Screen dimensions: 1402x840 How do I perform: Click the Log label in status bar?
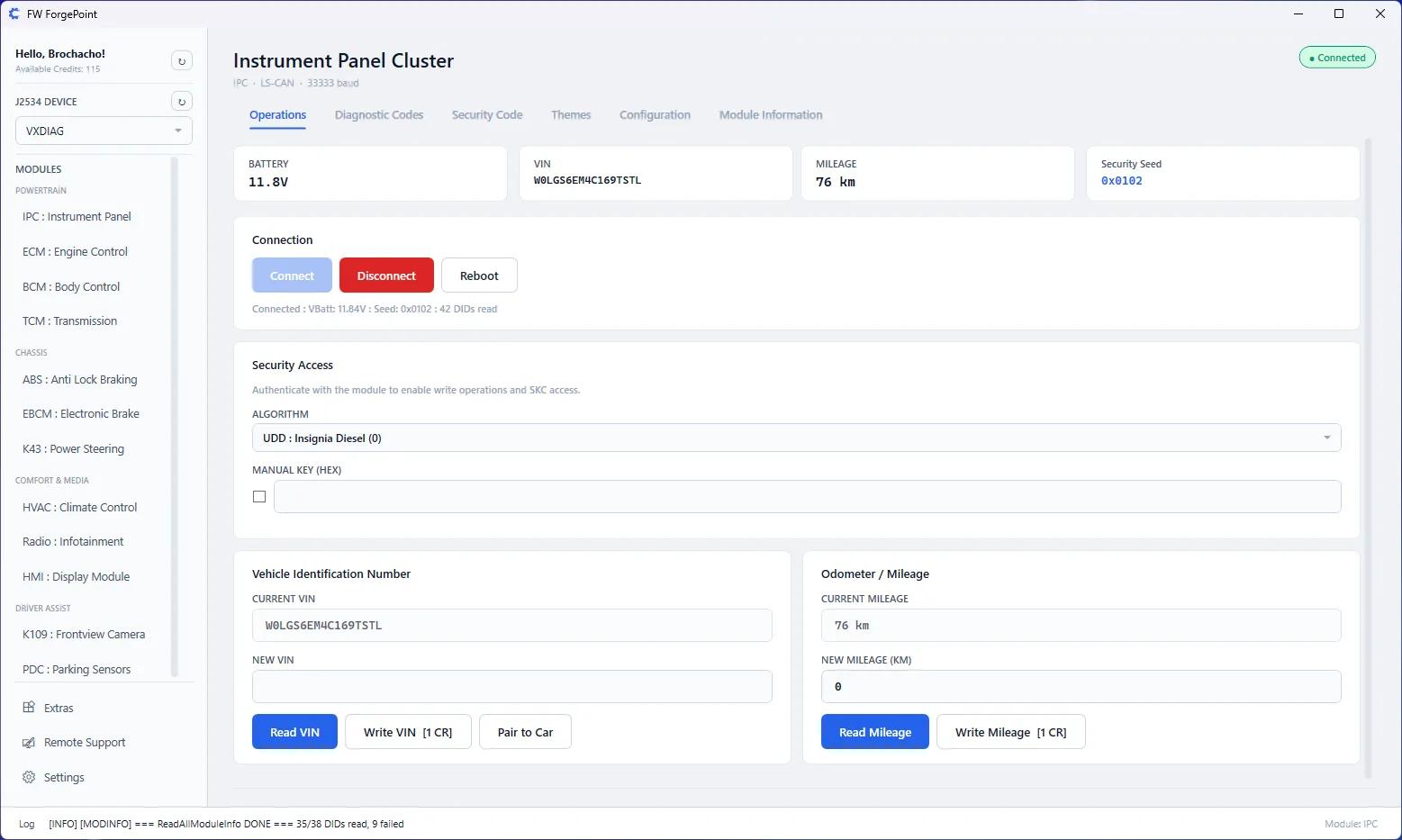(x=27, y=824)
